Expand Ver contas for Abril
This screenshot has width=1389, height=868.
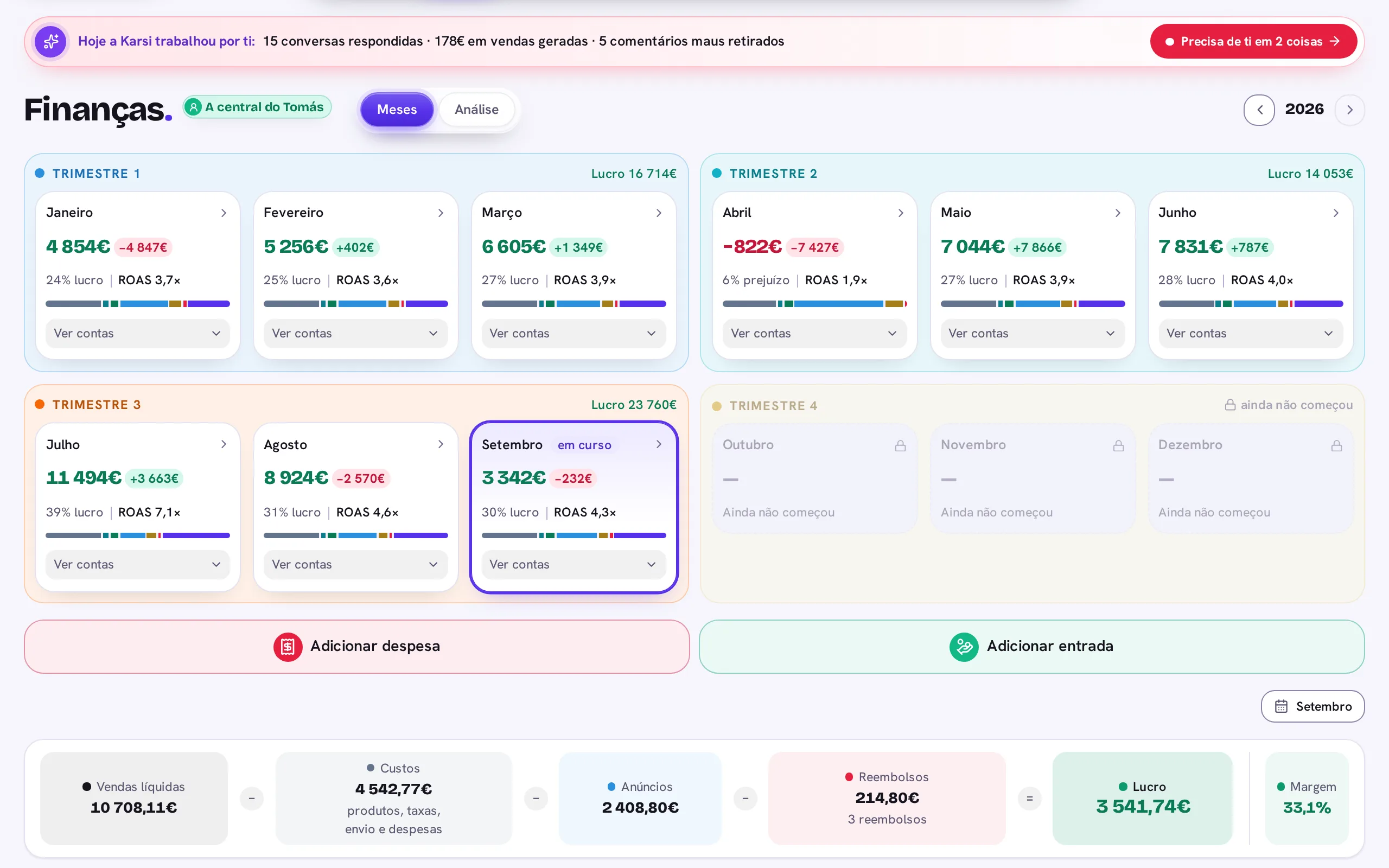point(814,334)
